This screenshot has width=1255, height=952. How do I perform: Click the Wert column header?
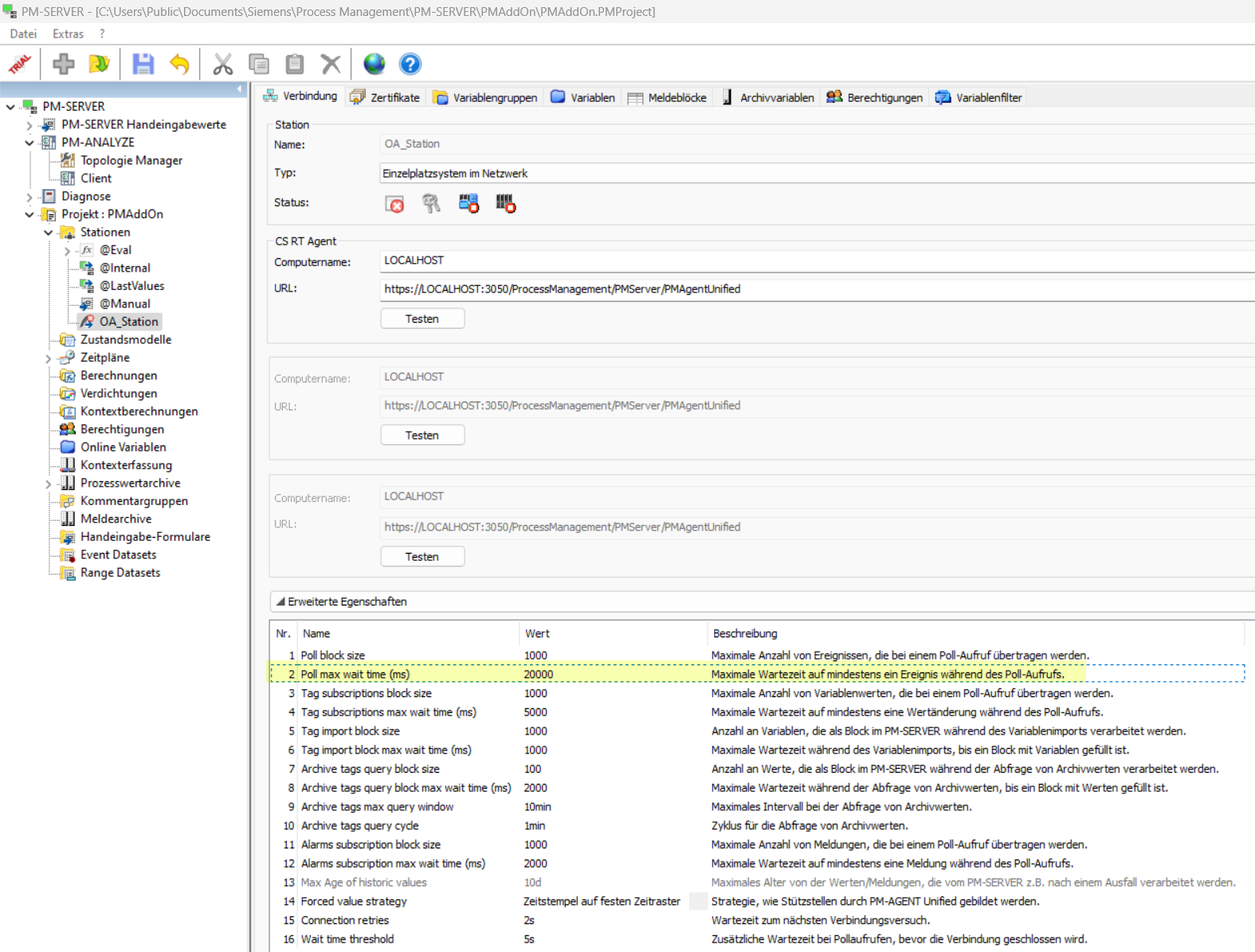[x=613, y=633]
